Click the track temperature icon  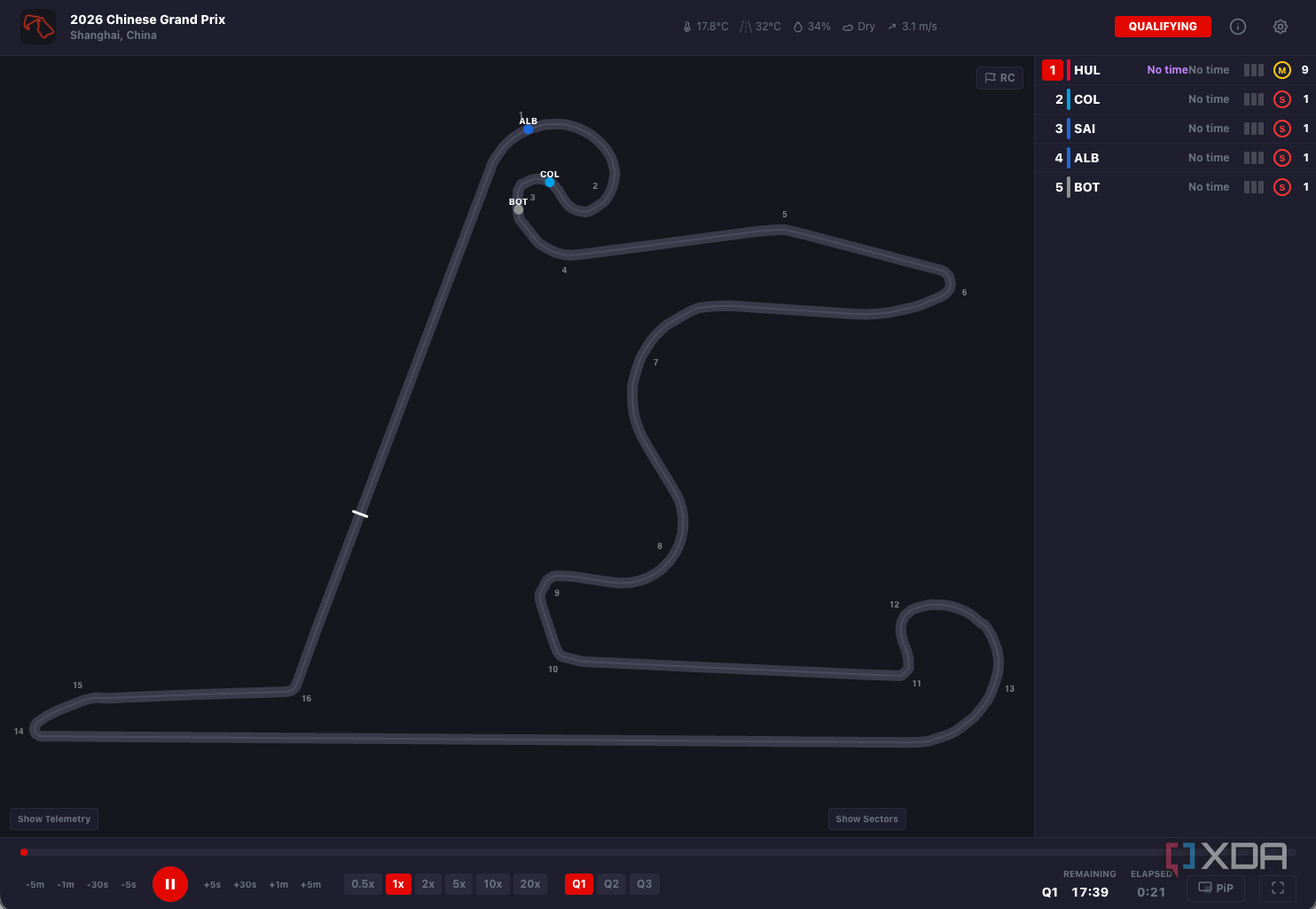click(746, 27)
